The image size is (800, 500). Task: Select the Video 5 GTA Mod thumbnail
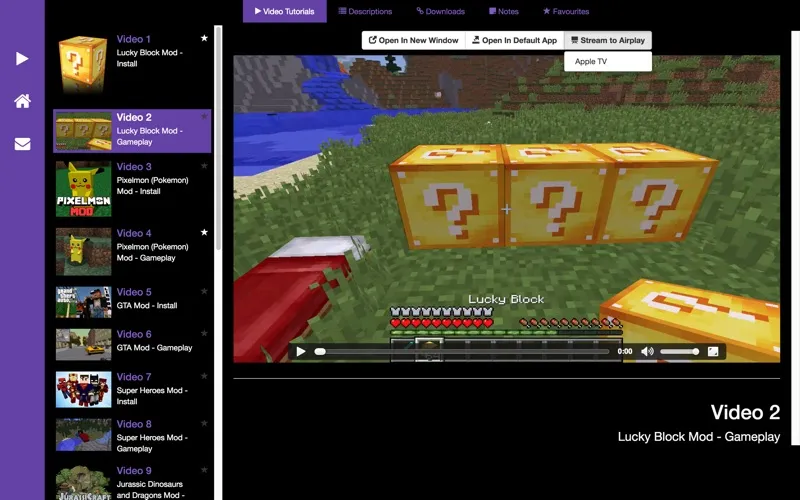pos(83,302)
